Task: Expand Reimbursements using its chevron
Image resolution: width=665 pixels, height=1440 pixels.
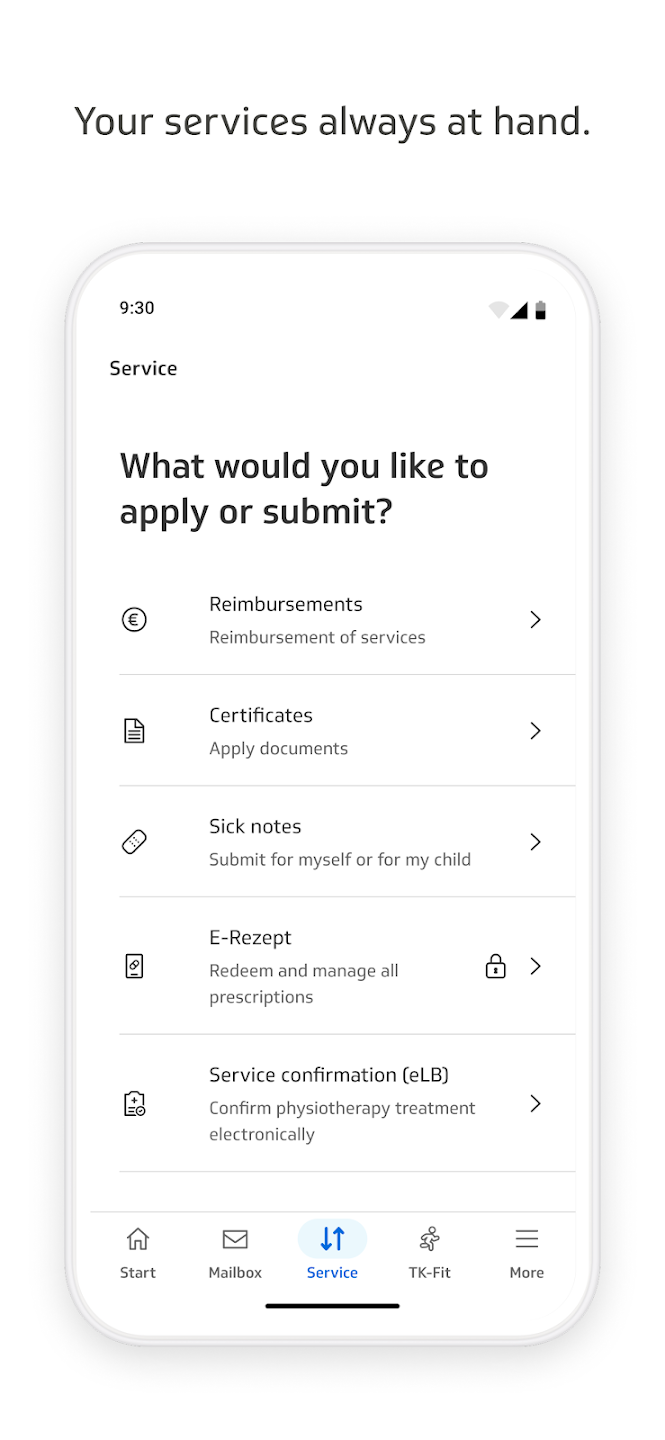Action: coord(536,620)
